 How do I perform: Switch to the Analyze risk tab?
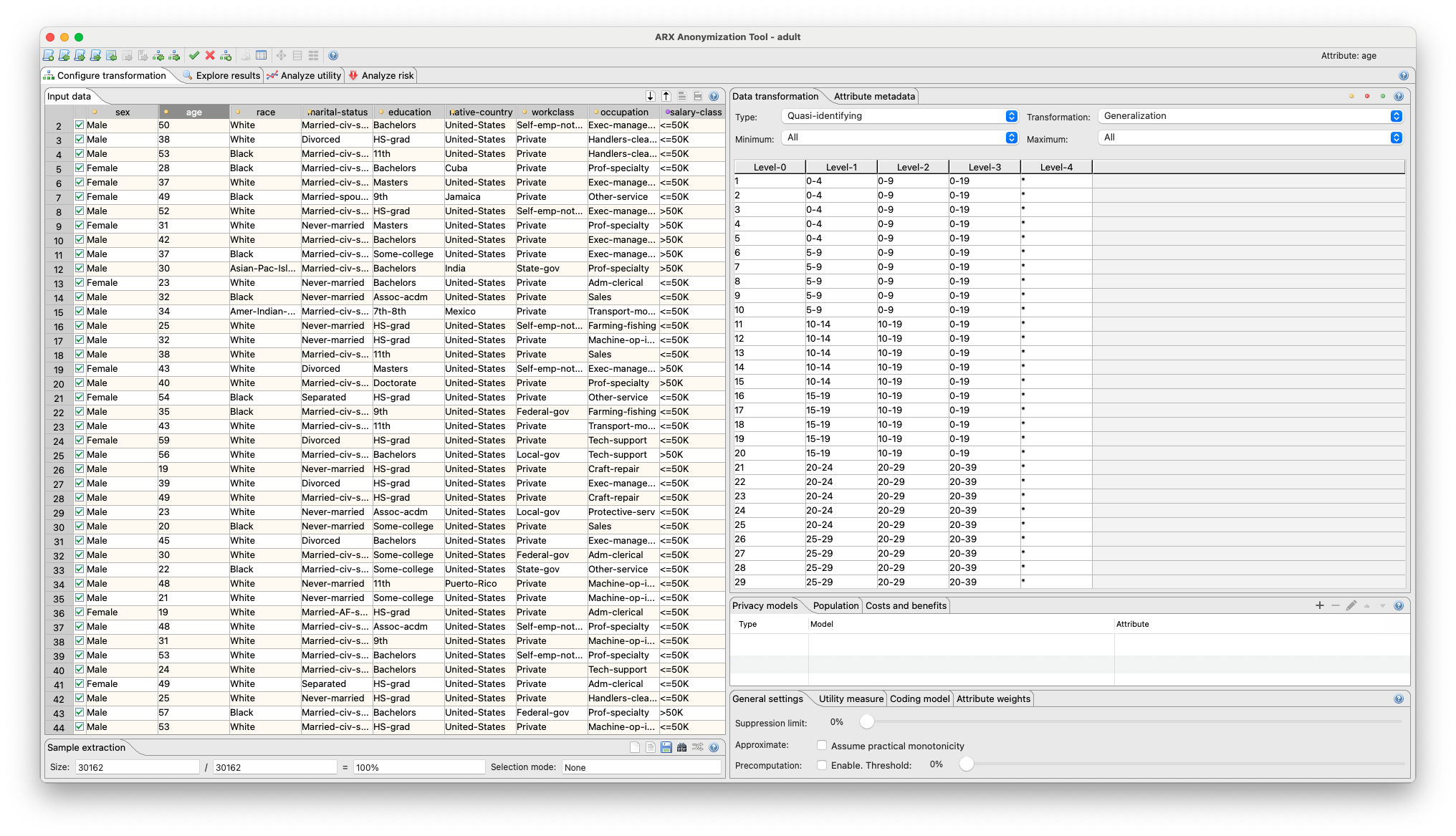coord(381,76)
